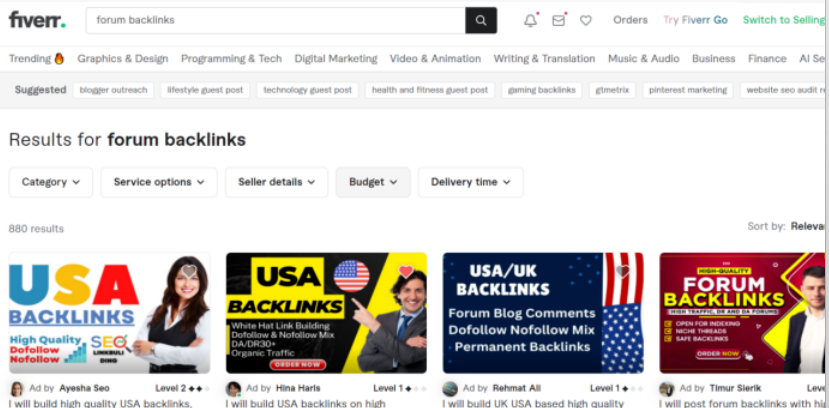Open the Forum Backlinks gig thumbnail
This screenshot has height=408, width=829.
point(742,312)
